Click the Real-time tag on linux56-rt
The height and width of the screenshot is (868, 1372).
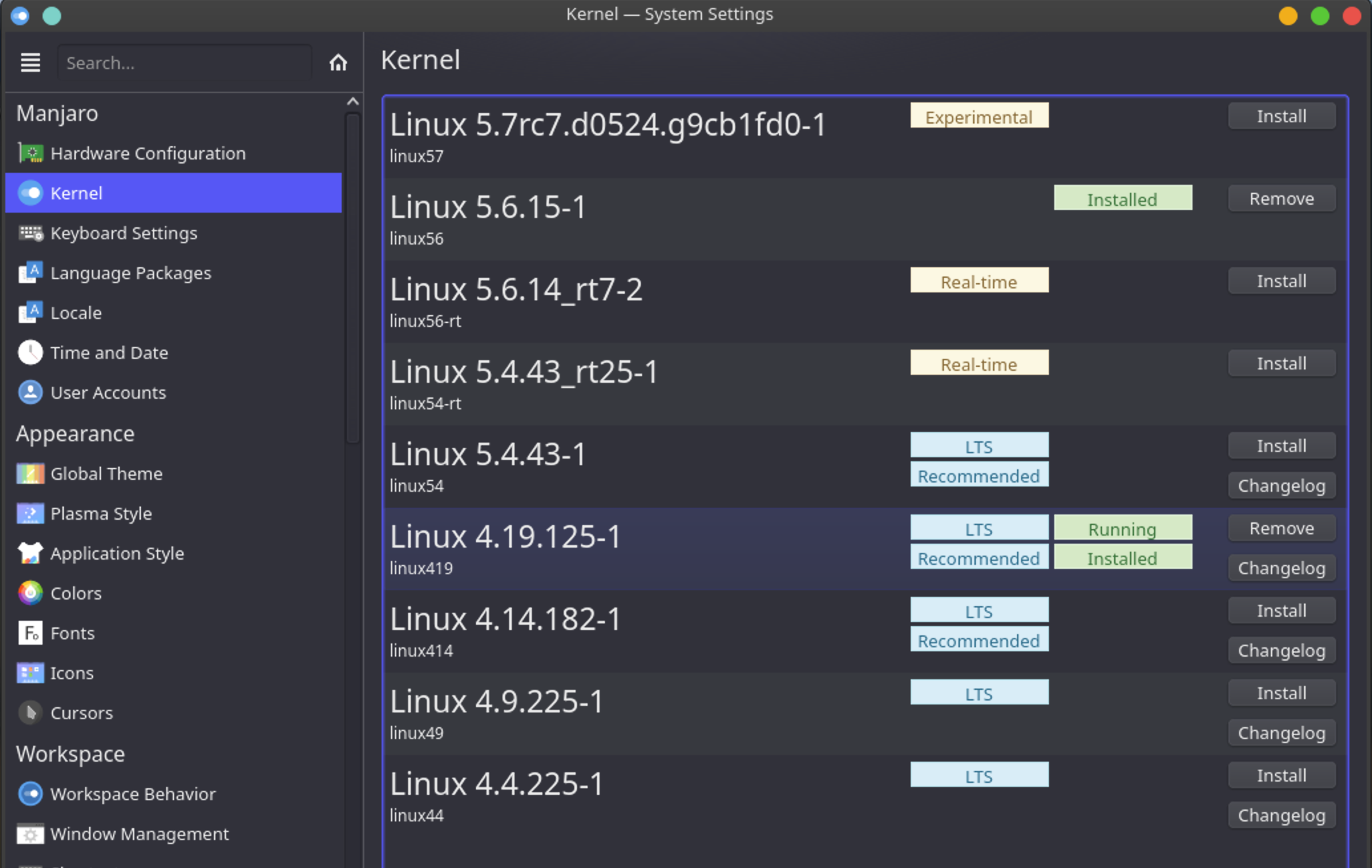pos(979,280)
